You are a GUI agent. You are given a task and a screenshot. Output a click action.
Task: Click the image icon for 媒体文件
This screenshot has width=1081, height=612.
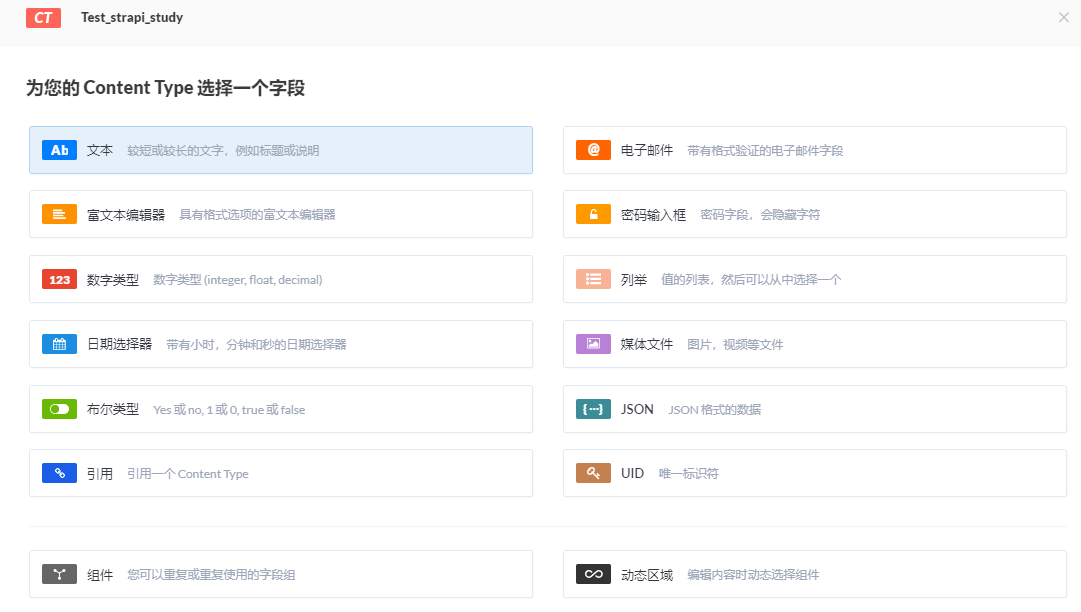[x=593, y=343]
